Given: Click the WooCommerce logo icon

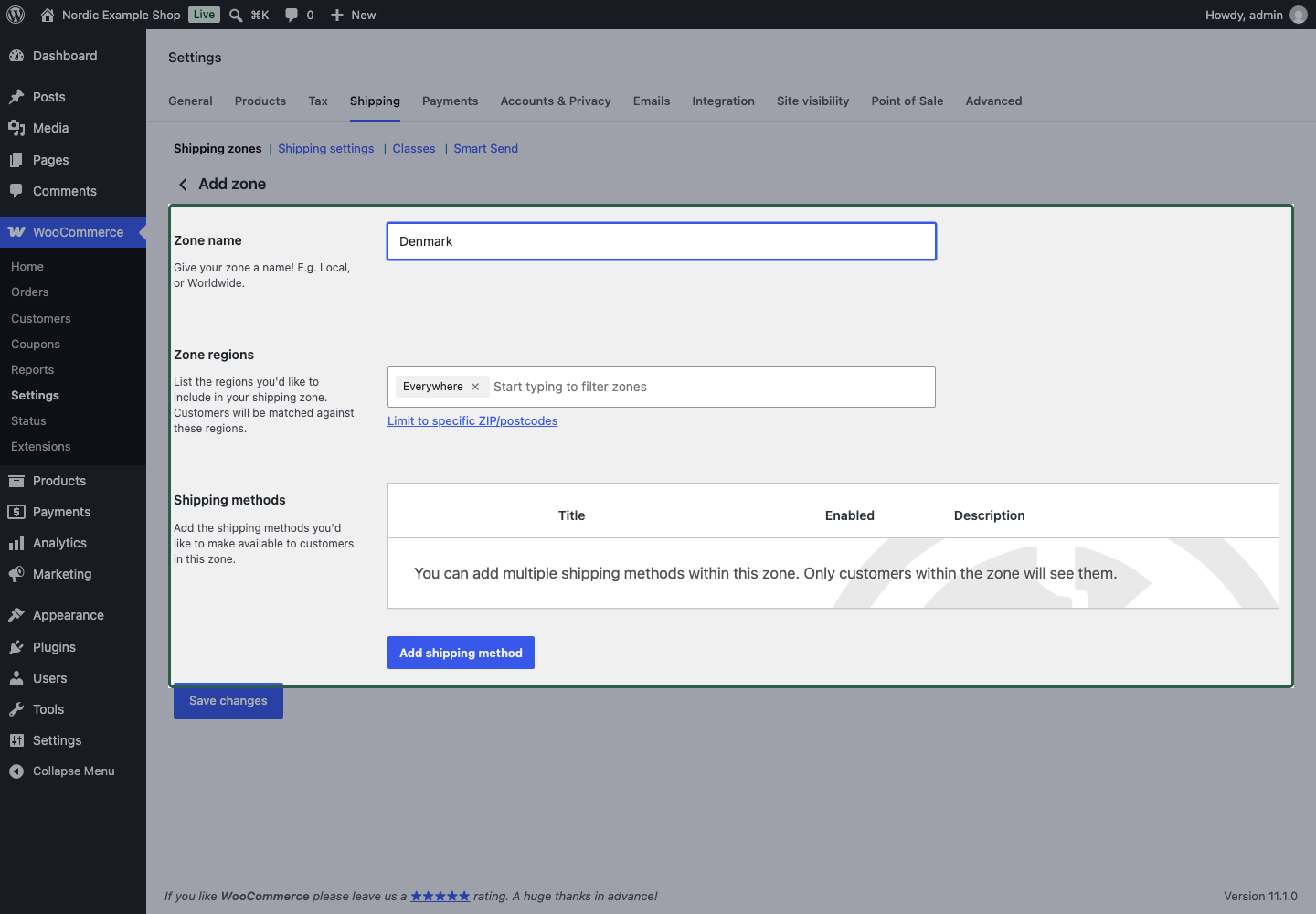Looking at the screenshot, I should pyautogui.click(x=16, y=232).
